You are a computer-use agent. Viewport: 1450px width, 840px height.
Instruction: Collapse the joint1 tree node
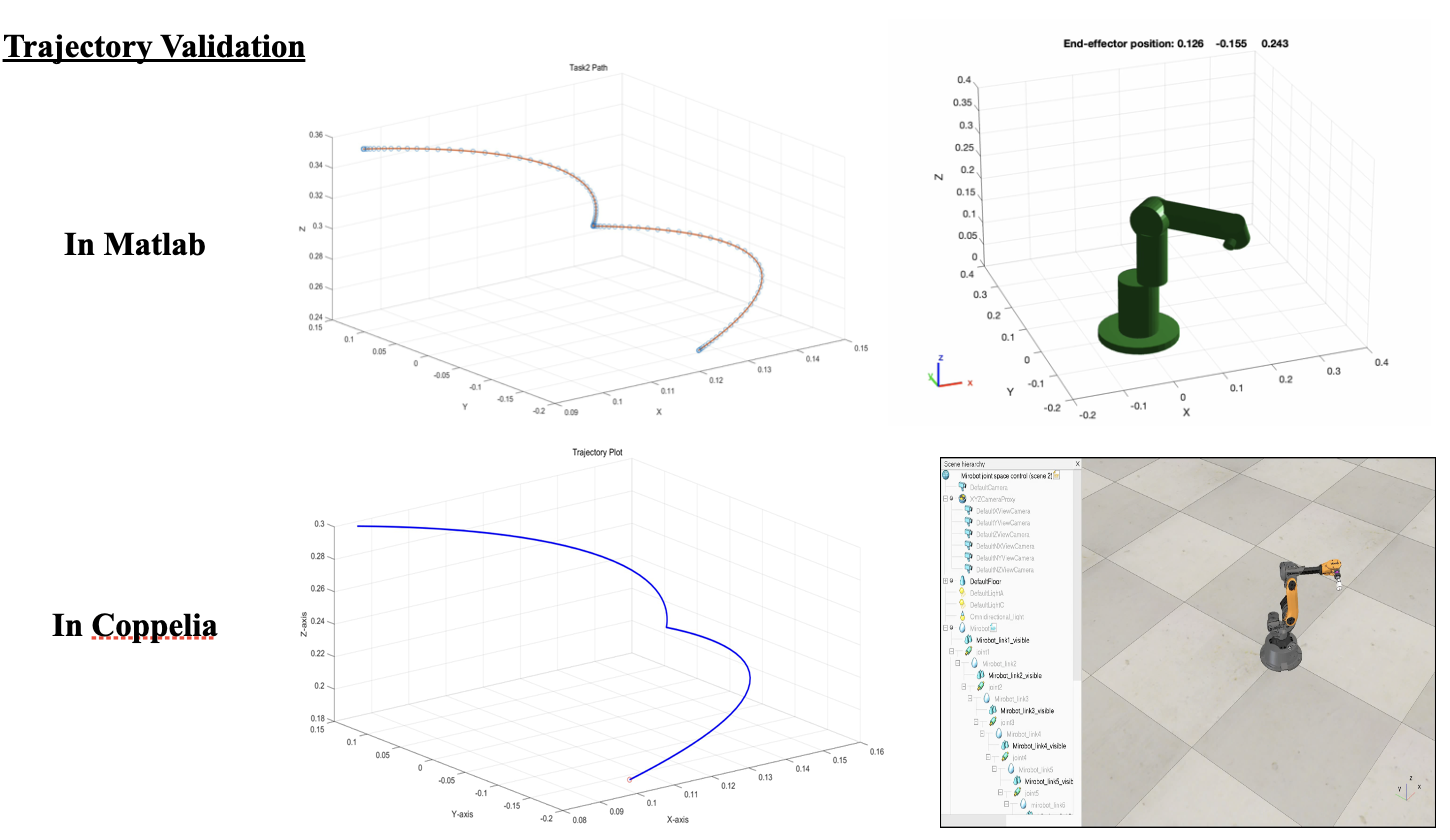[952, 652]
